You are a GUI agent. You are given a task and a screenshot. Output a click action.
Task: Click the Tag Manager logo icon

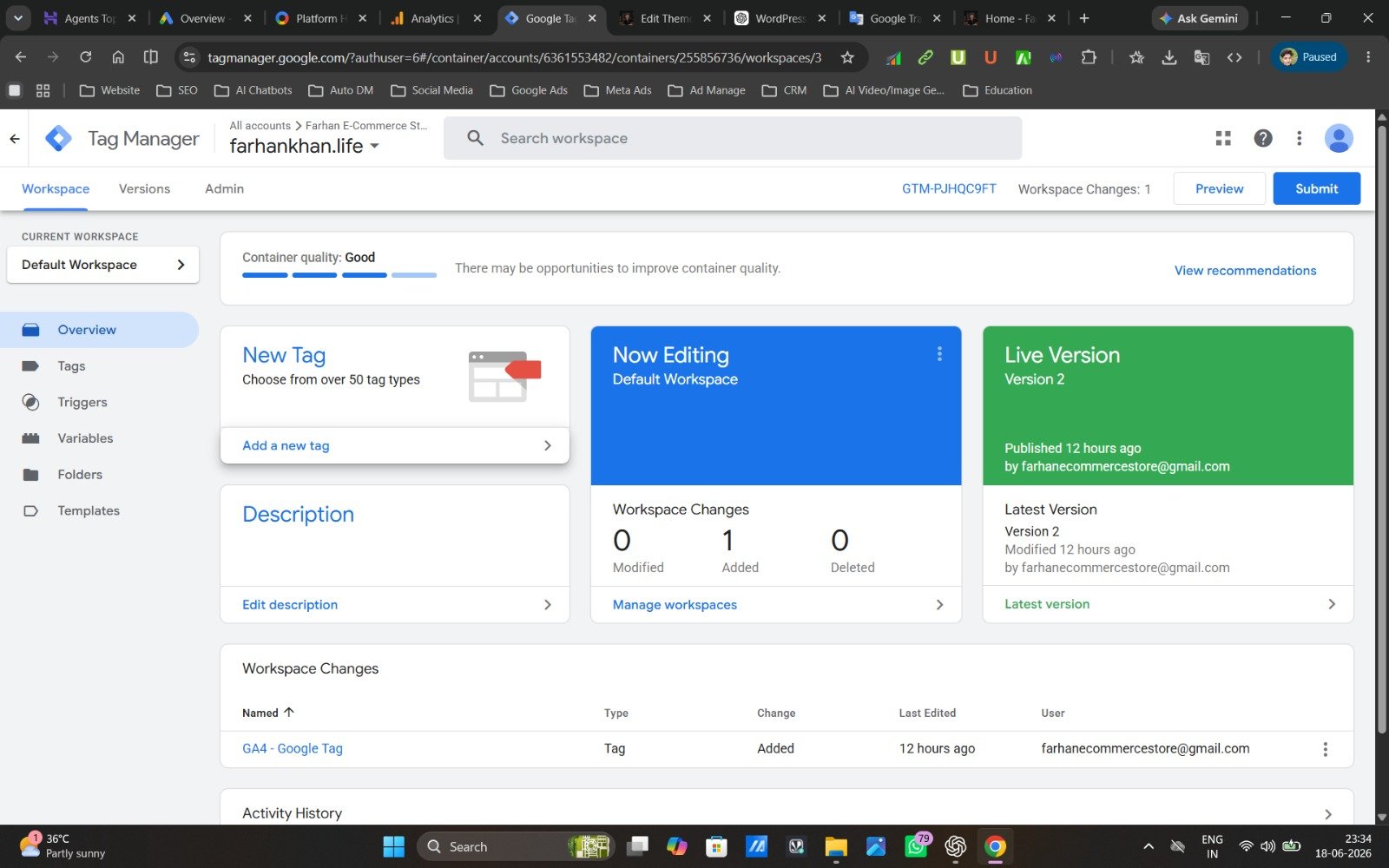click(x=58, y=138)
